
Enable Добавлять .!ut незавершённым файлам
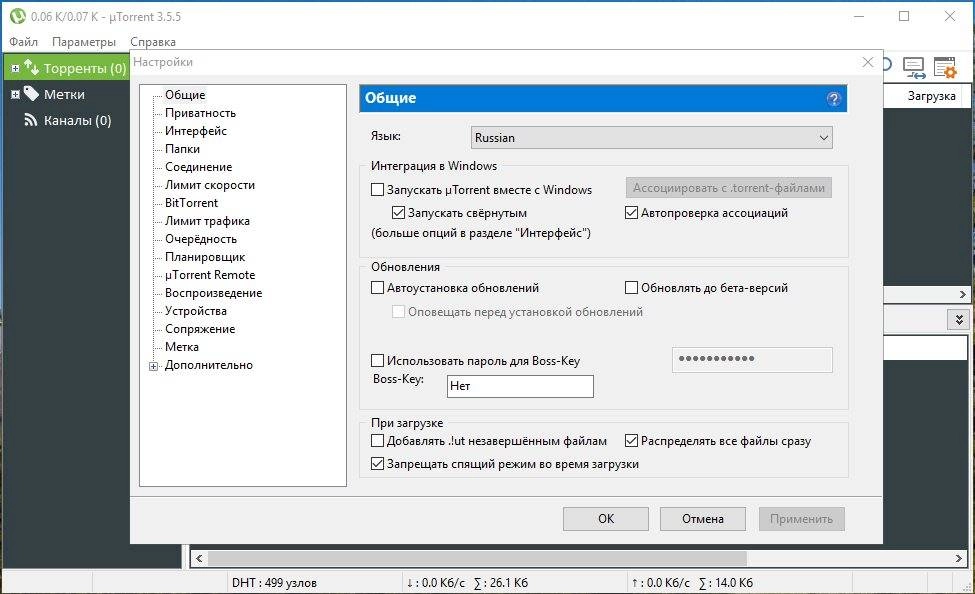click(377, 440)
